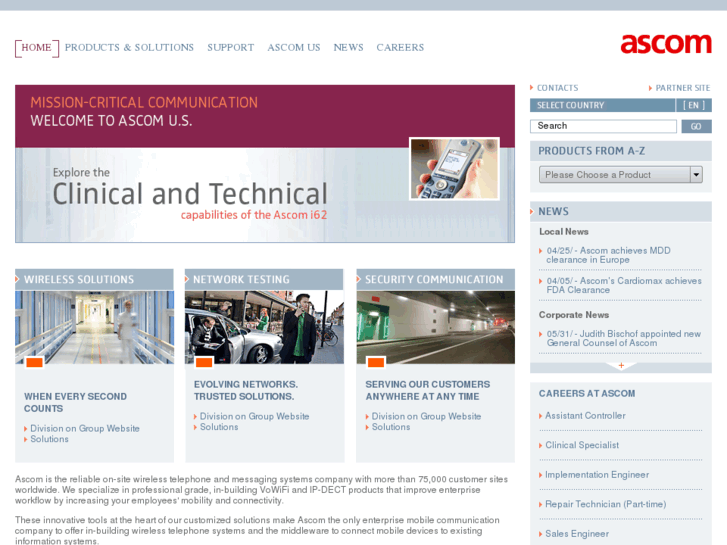This screenshot has width=727, height=545.
Task: Open the Security Communication header
Action: coord(435,279)
